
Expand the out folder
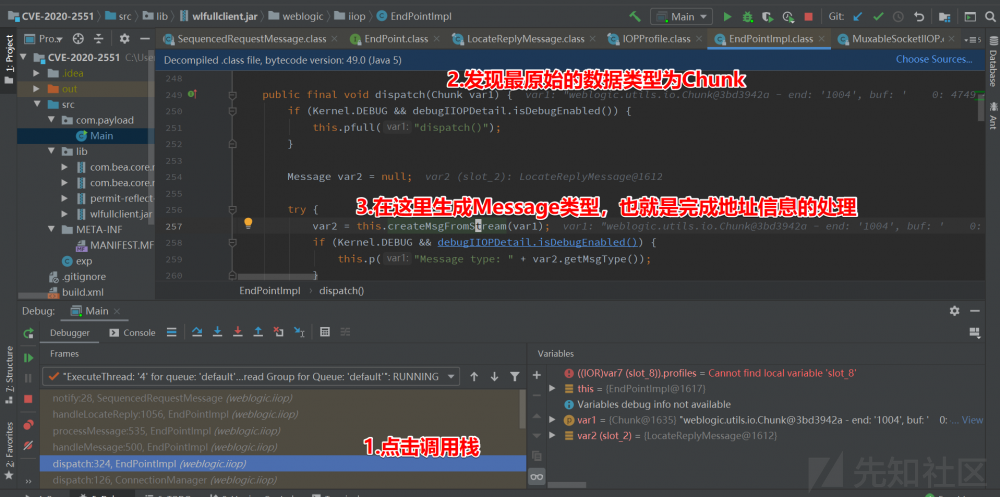(x=37, y=89)
